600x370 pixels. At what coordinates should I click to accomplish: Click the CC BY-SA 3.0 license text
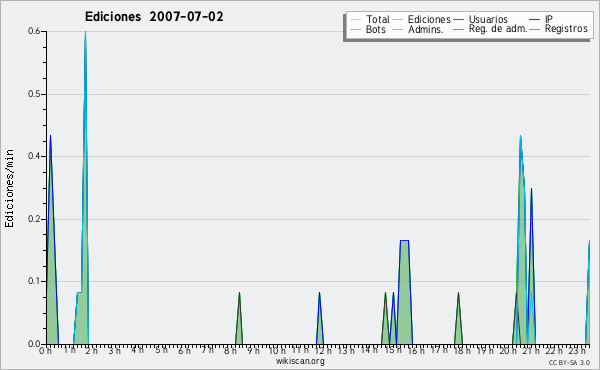coord(569,362)
